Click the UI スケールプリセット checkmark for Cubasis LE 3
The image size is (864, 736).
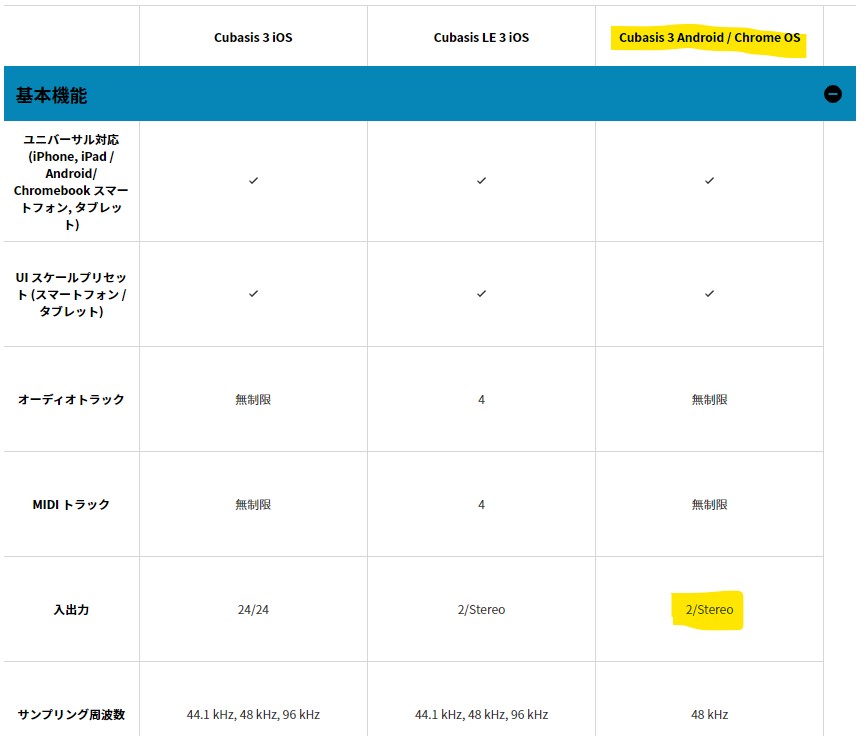pos(482,294)
